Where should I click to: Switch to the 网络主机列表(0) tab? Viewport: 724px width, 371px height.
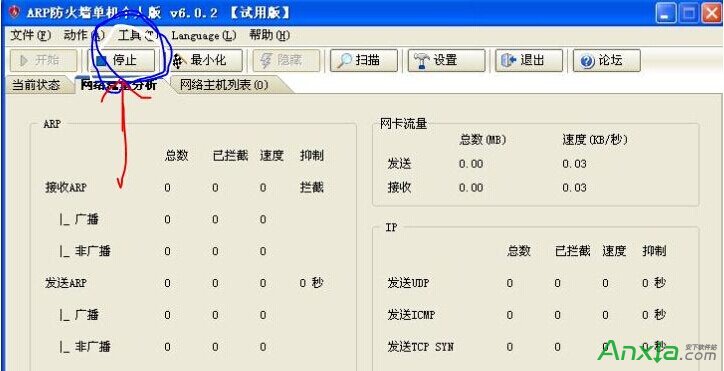click(223, 85)
